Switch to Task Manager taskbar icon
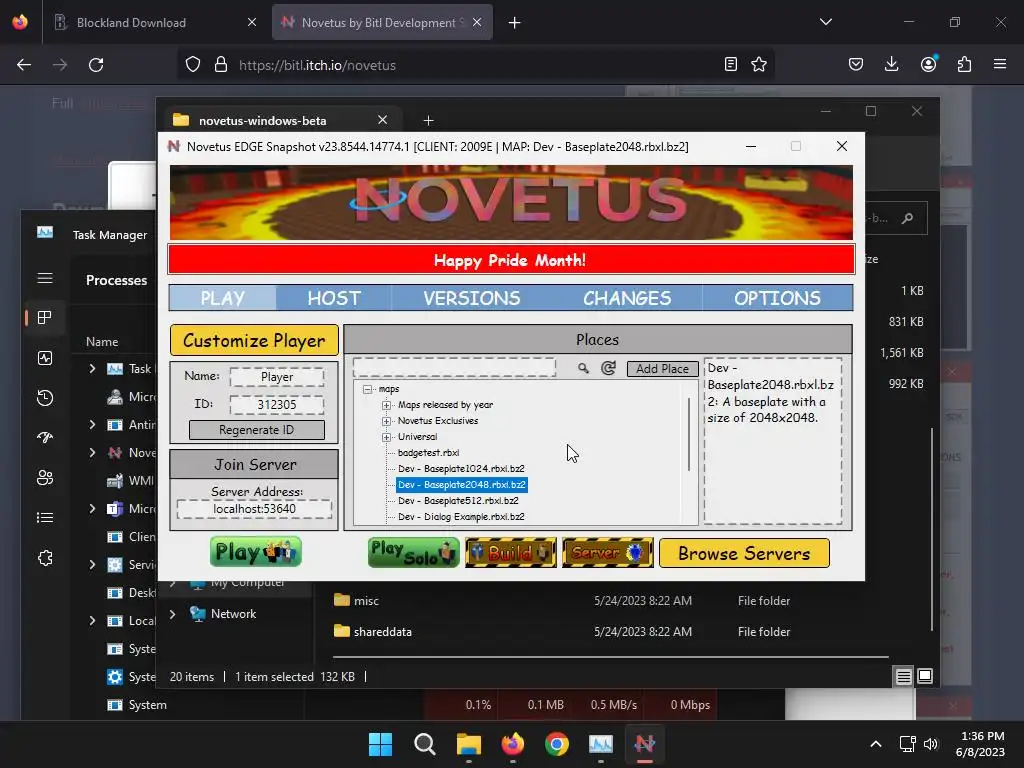 point(600,744)
